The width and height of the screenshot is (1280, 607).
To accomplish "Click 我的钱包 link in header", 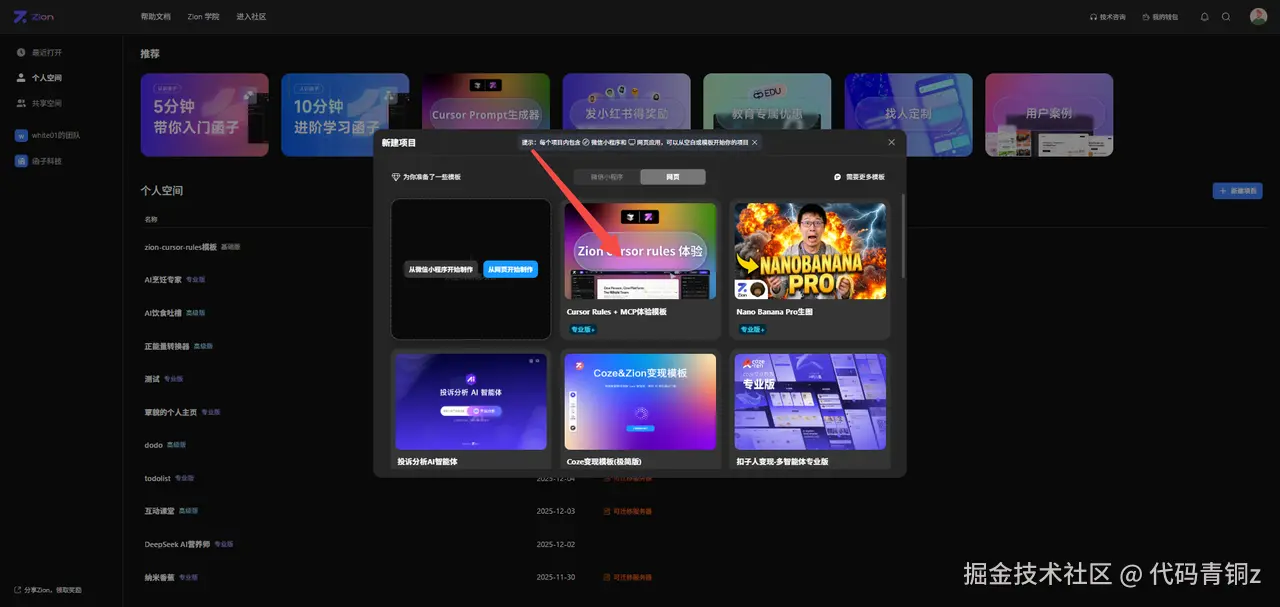I will [1165, 17].
